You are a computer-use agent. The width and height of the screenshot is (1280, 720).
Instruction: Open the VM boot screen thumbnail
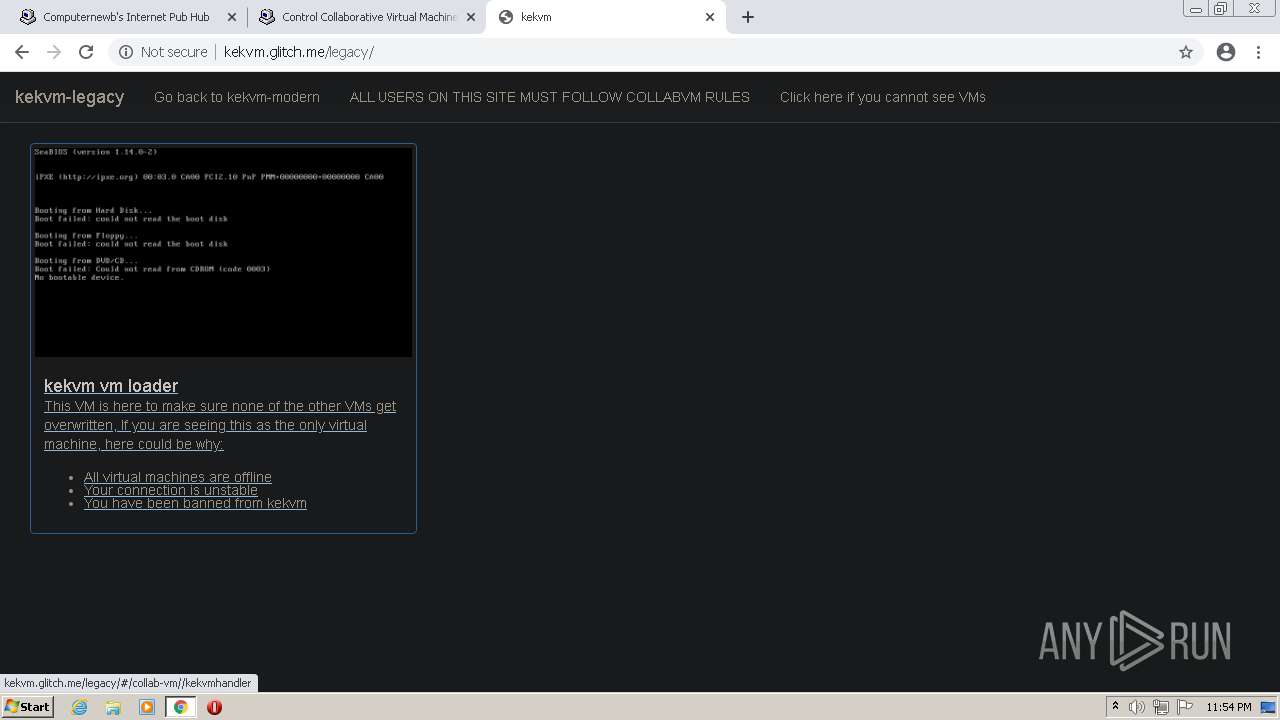click(223, 252)
